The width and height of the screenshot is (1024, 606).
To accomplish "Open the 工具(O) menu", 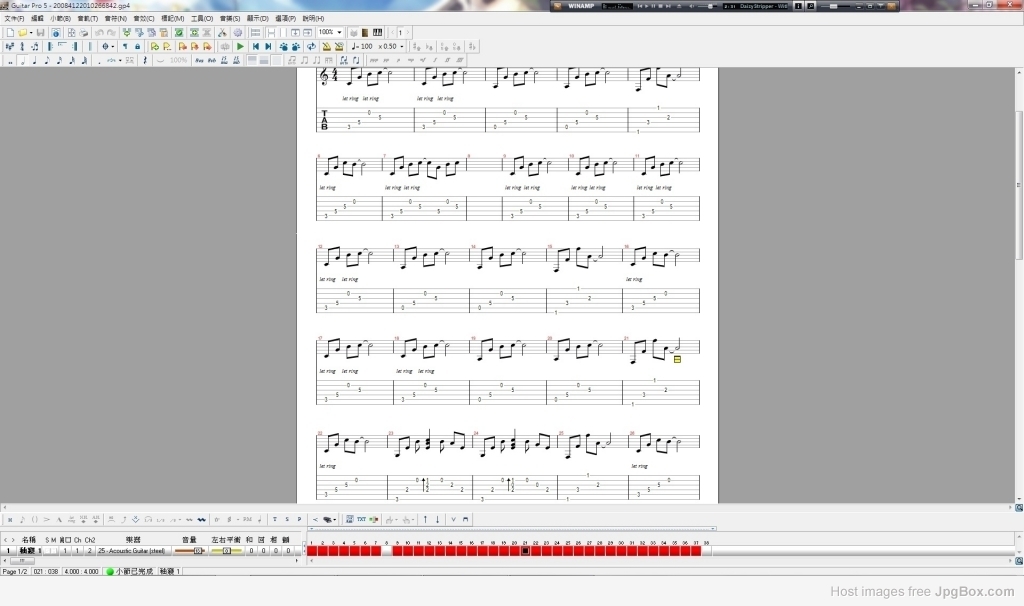I will 201,19.
